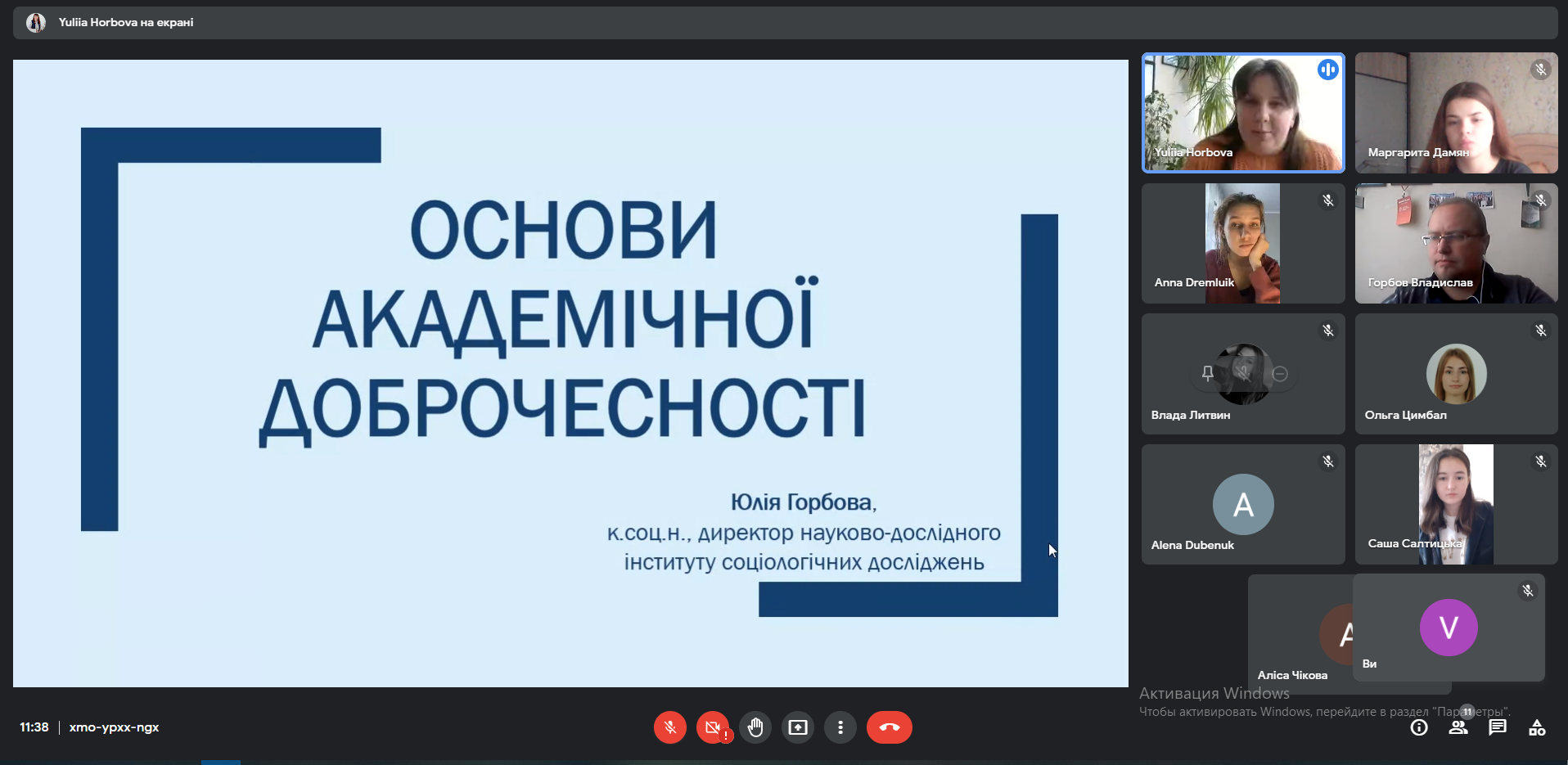Click the Маргарита Дамян participant tile
This screenshot has height=765, width=1568.
1456,113
